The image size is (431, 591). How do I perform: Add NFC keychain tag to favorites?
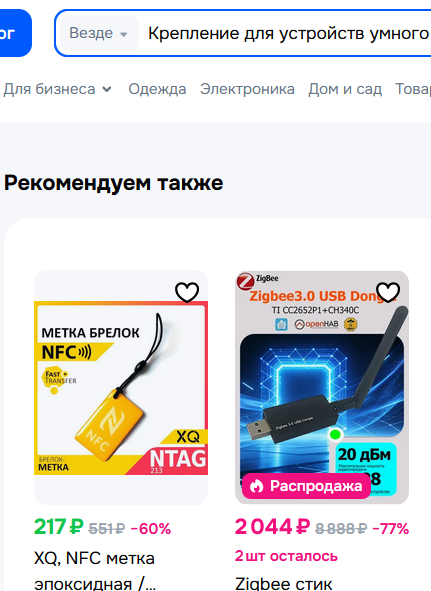coord(187,292)
